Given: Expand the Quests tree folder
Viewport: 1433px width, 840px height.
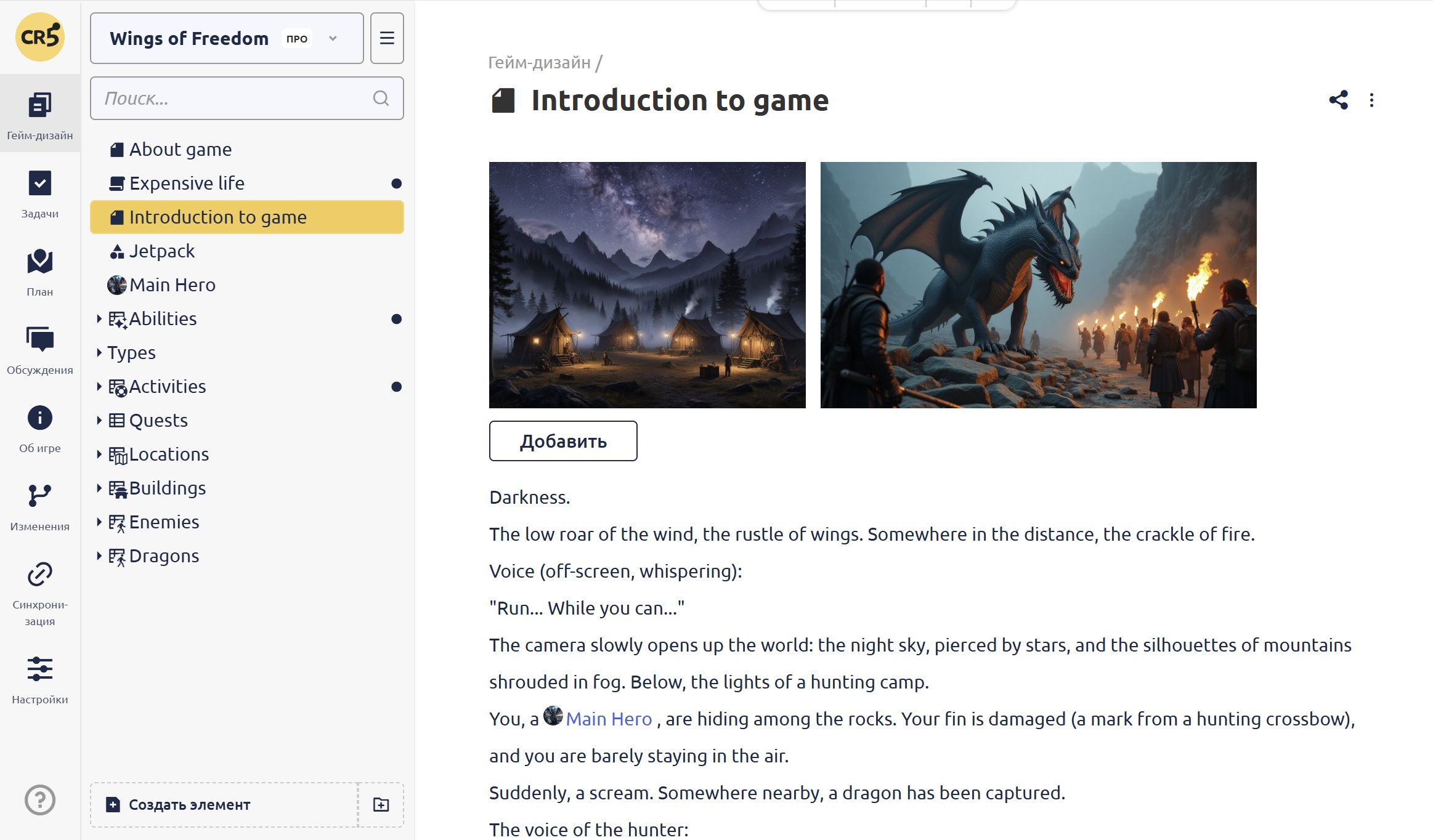Looking at the screenshot, I should (x=99, y=420).
